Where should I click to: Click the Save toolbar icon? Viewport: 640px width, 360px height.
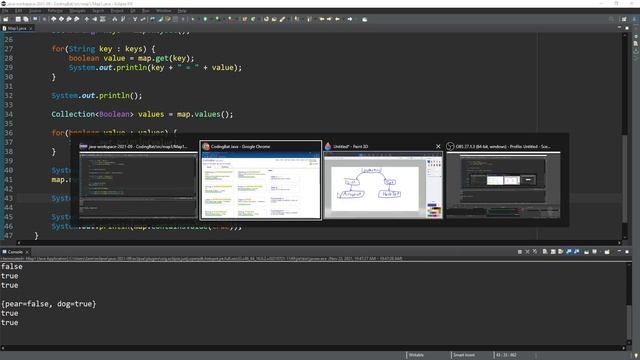click(x=18, y=19)
